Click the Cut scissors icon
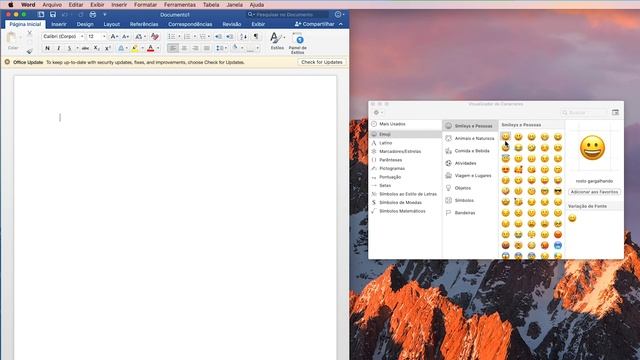This screenshot has height=360, width=640. 29,34
